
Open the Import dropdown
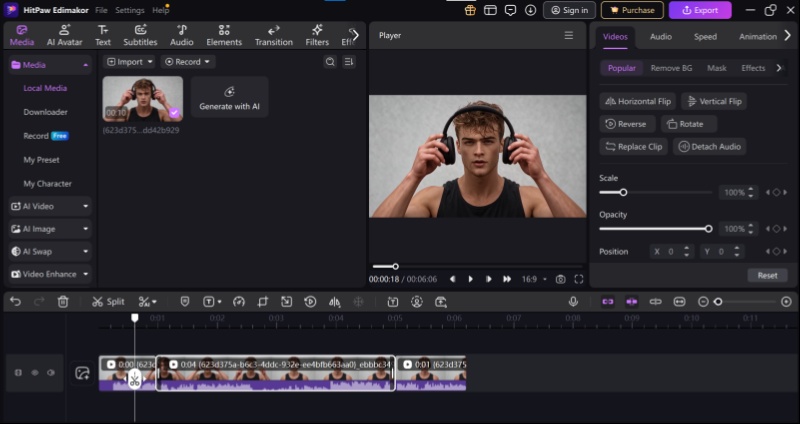point(130,62)
